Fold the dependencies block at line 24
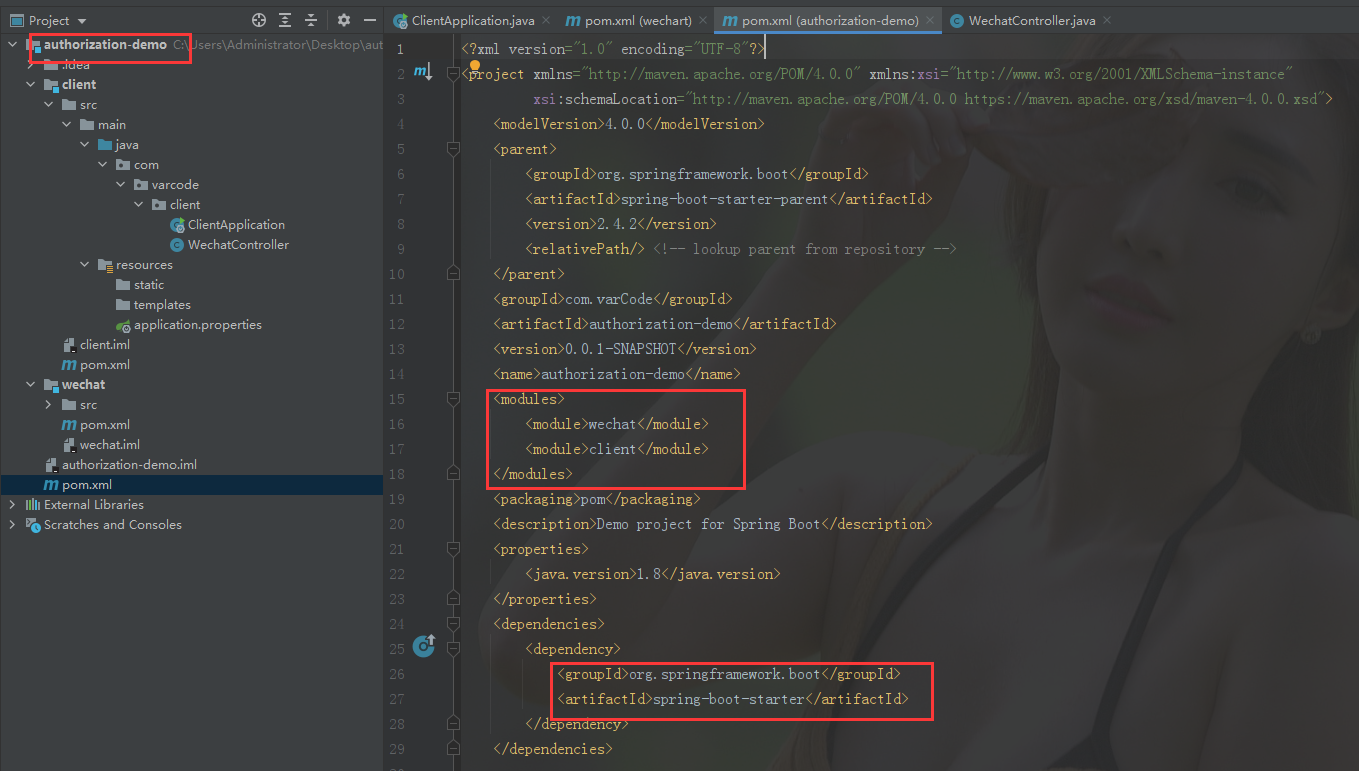The image size is (1359, 771). click(452, 623)
